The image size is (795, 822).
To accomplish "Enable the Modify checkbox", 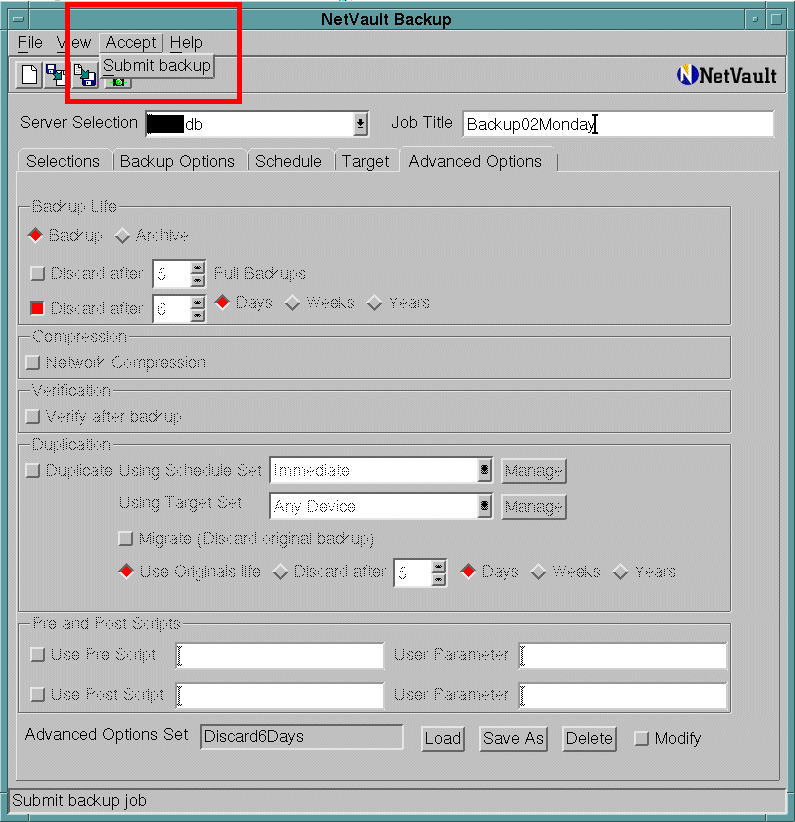I will point(642,739).
